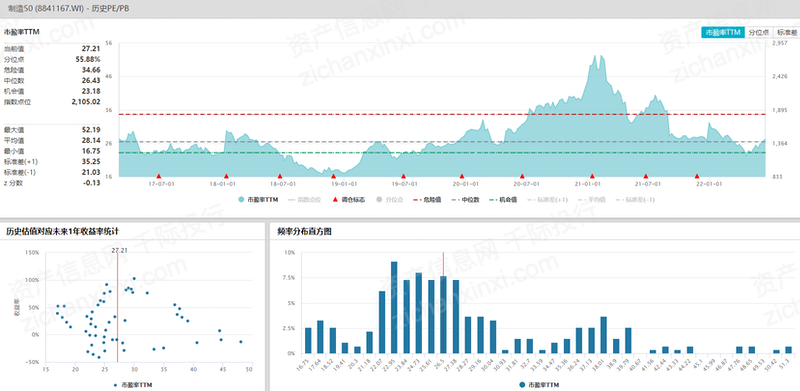Image resolution: width=800 pixels, height=391 pixels.
Task: Click the 标准差(-1) value 21.03
Action: tap(91, 173)
